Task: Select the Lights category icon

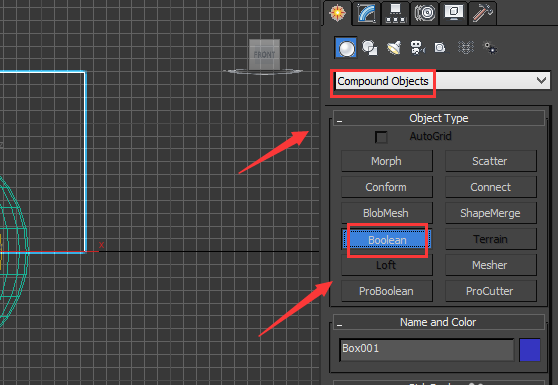Action: (x=394, y=47)
